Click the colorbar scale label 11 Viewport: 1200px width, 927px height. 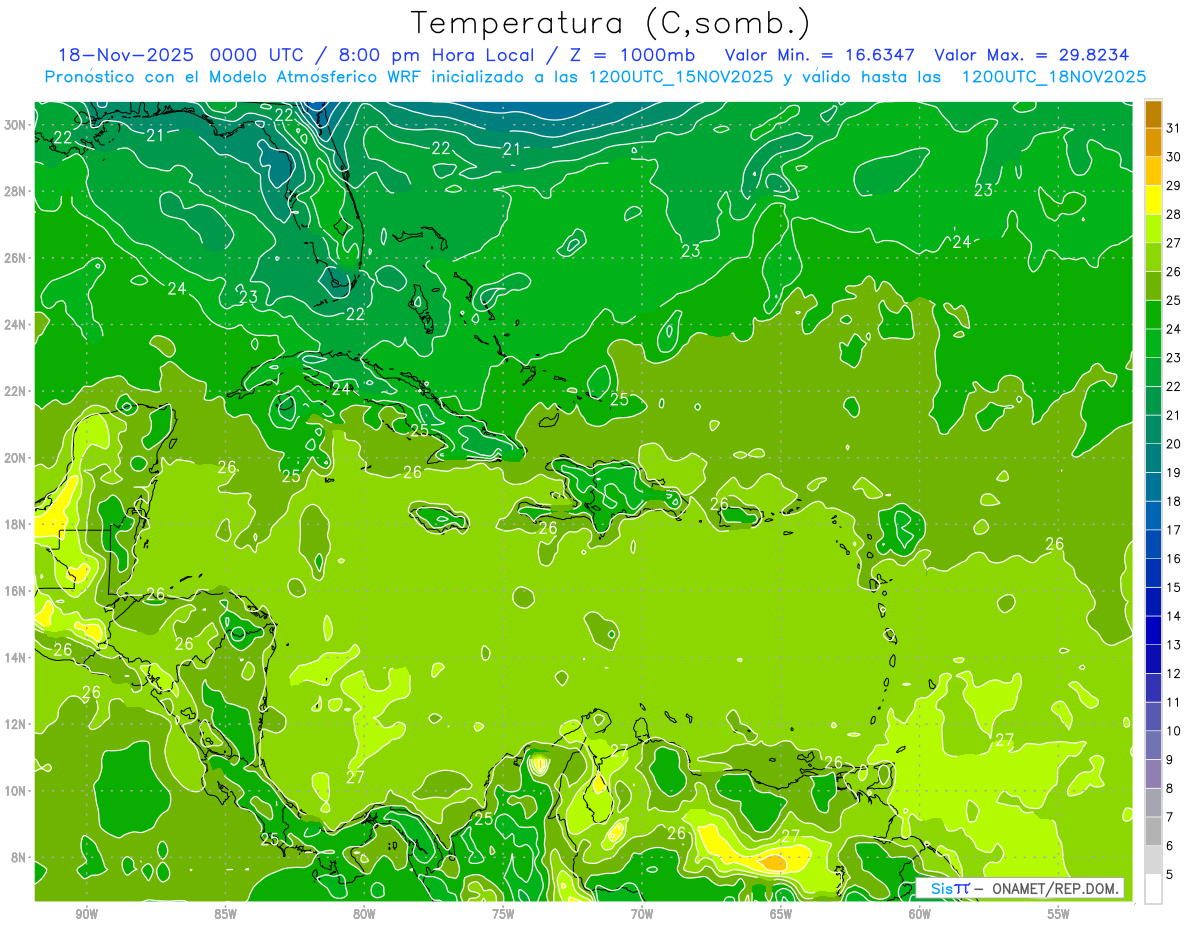1174,702
